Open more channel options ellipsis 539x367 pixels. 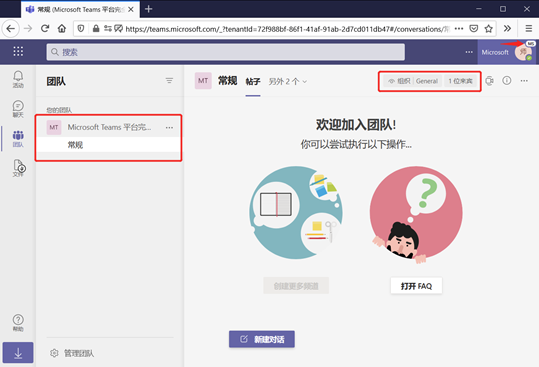pos(524,81)
